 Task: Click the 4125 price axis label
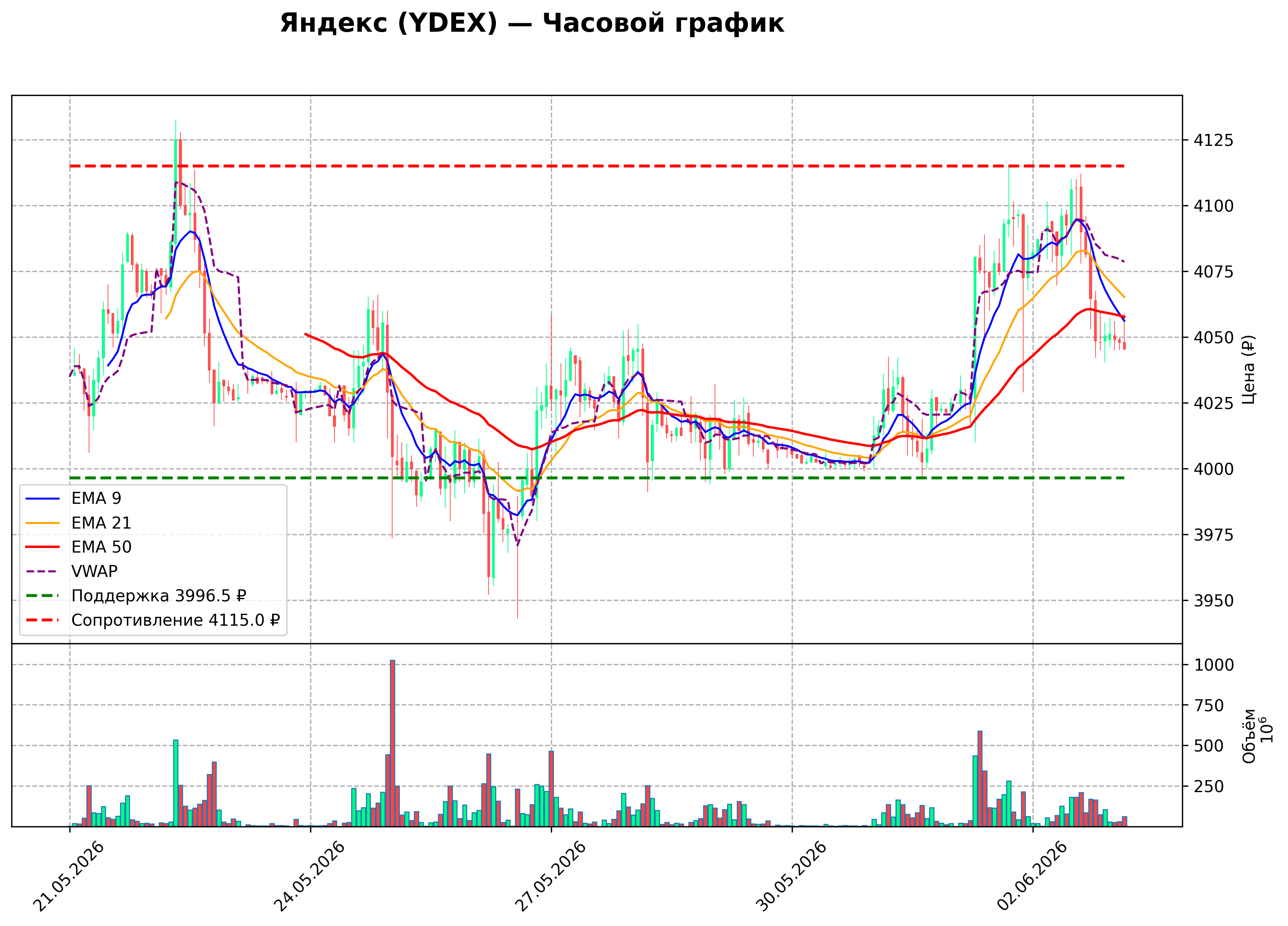[x=1214, y=140]
